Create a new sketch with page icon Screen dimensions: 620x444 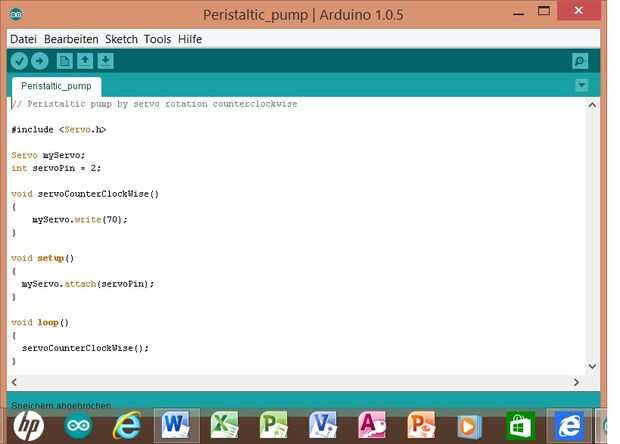[x=64, y=61]
